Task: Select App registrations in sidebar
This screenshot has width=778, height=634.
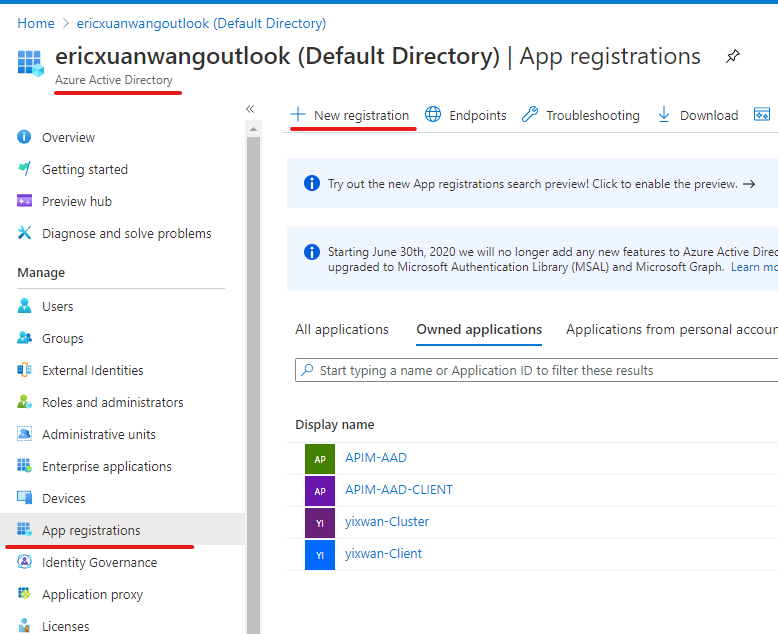Action: click(x=123, y=529)
